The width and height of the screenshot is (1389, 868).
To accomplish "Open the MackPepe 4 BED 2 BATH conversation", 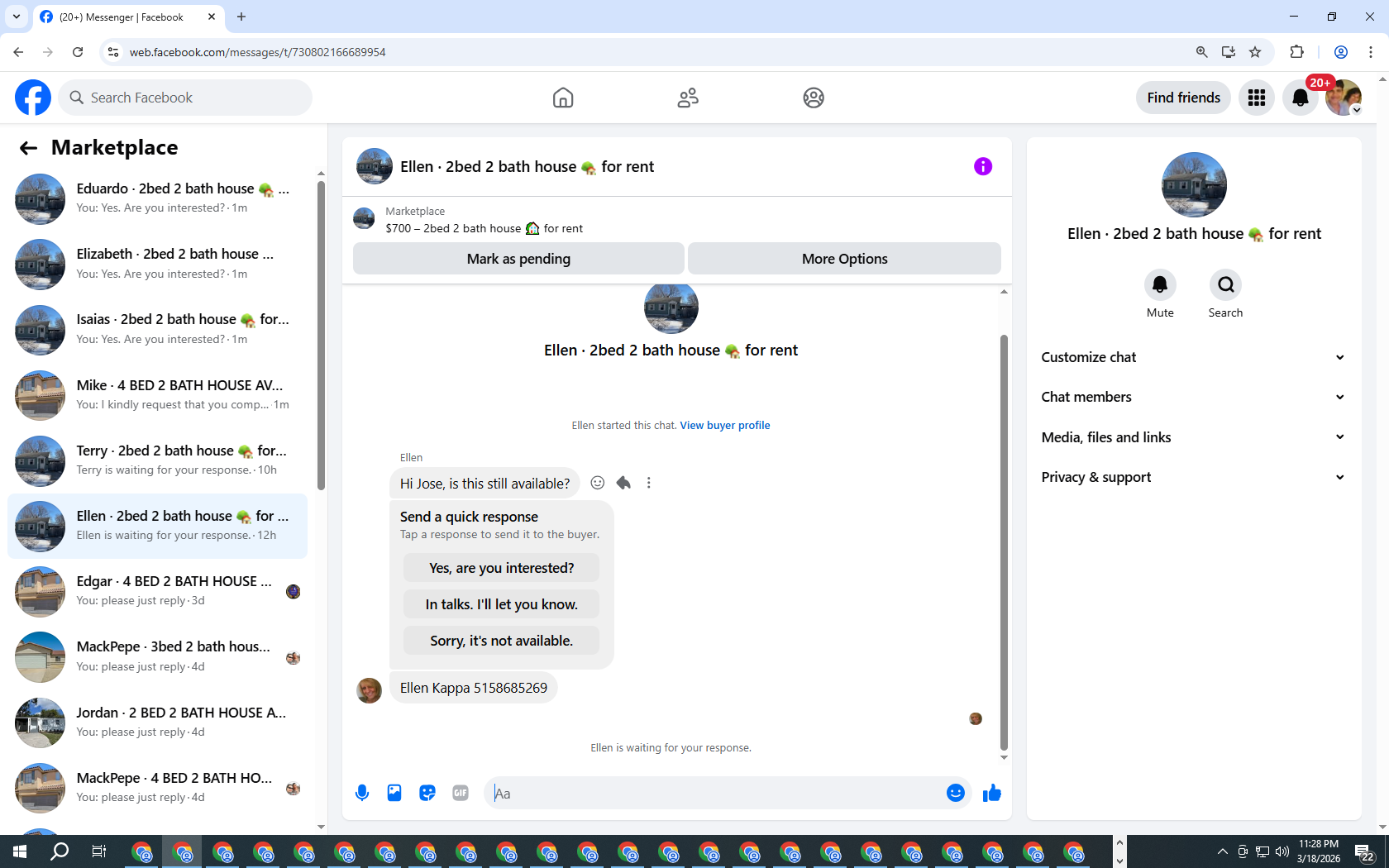I will tap(157, 788).
